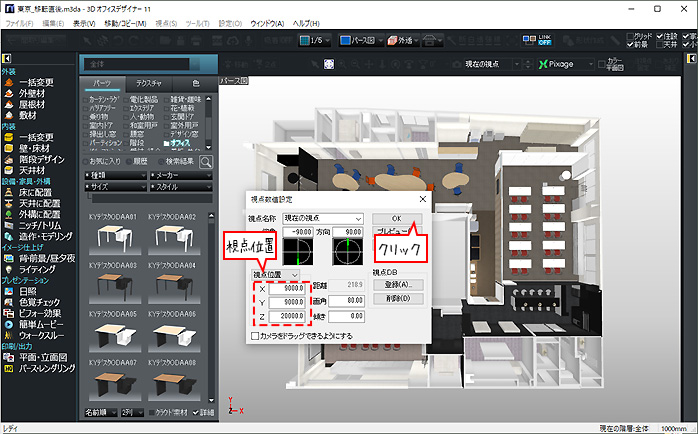
Task: Click the 登録(A)... button
Action: coord(396,284)
